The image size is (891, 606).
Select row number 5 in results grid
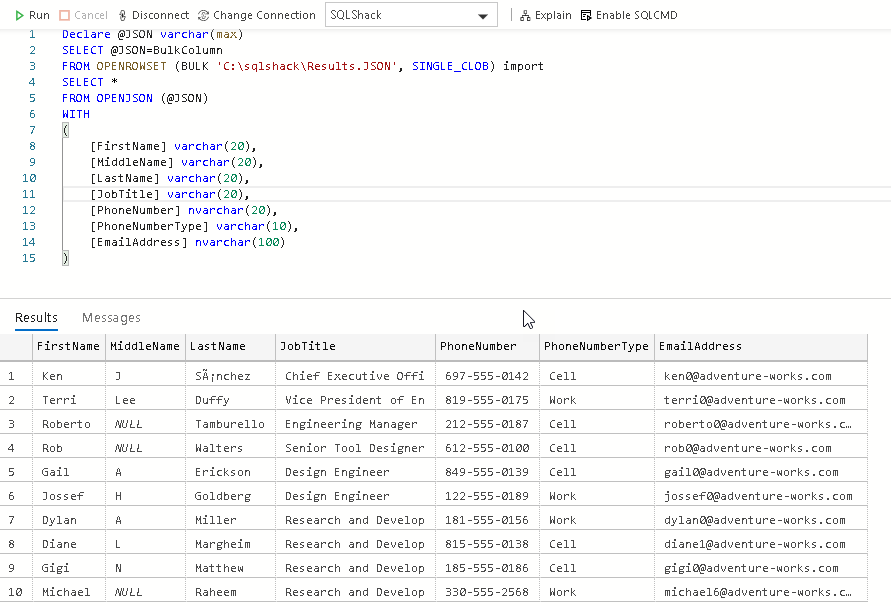12,472
